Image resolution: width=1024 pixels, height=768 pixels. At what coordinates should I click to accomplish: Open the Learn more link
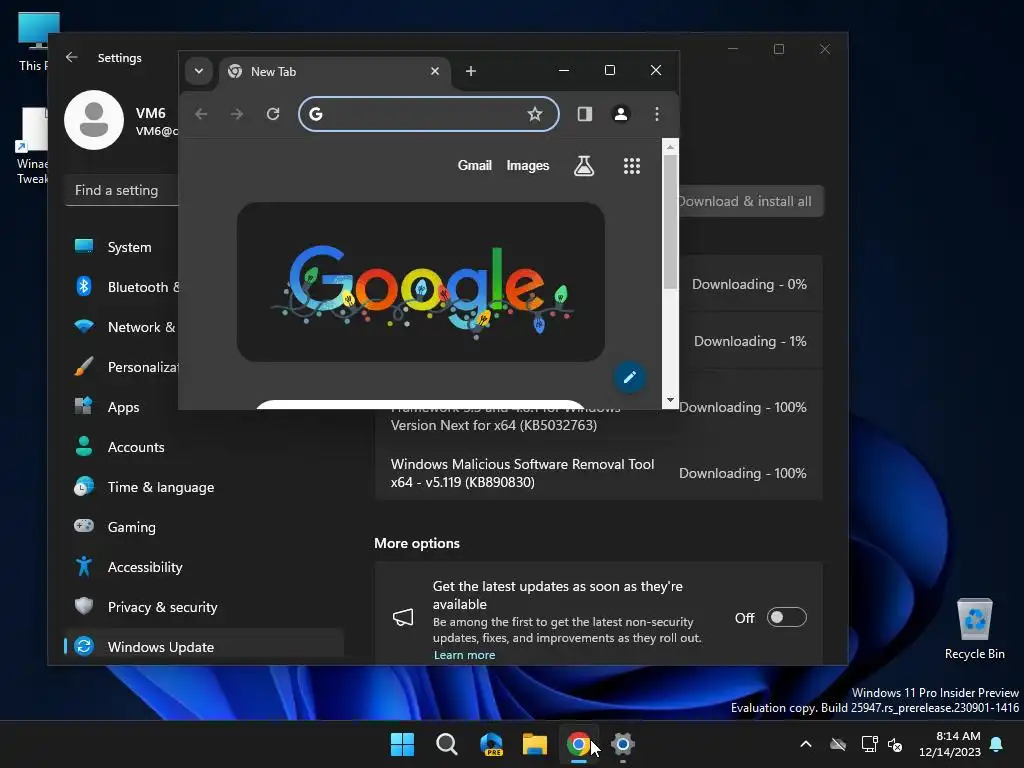(x=464, y=655)
